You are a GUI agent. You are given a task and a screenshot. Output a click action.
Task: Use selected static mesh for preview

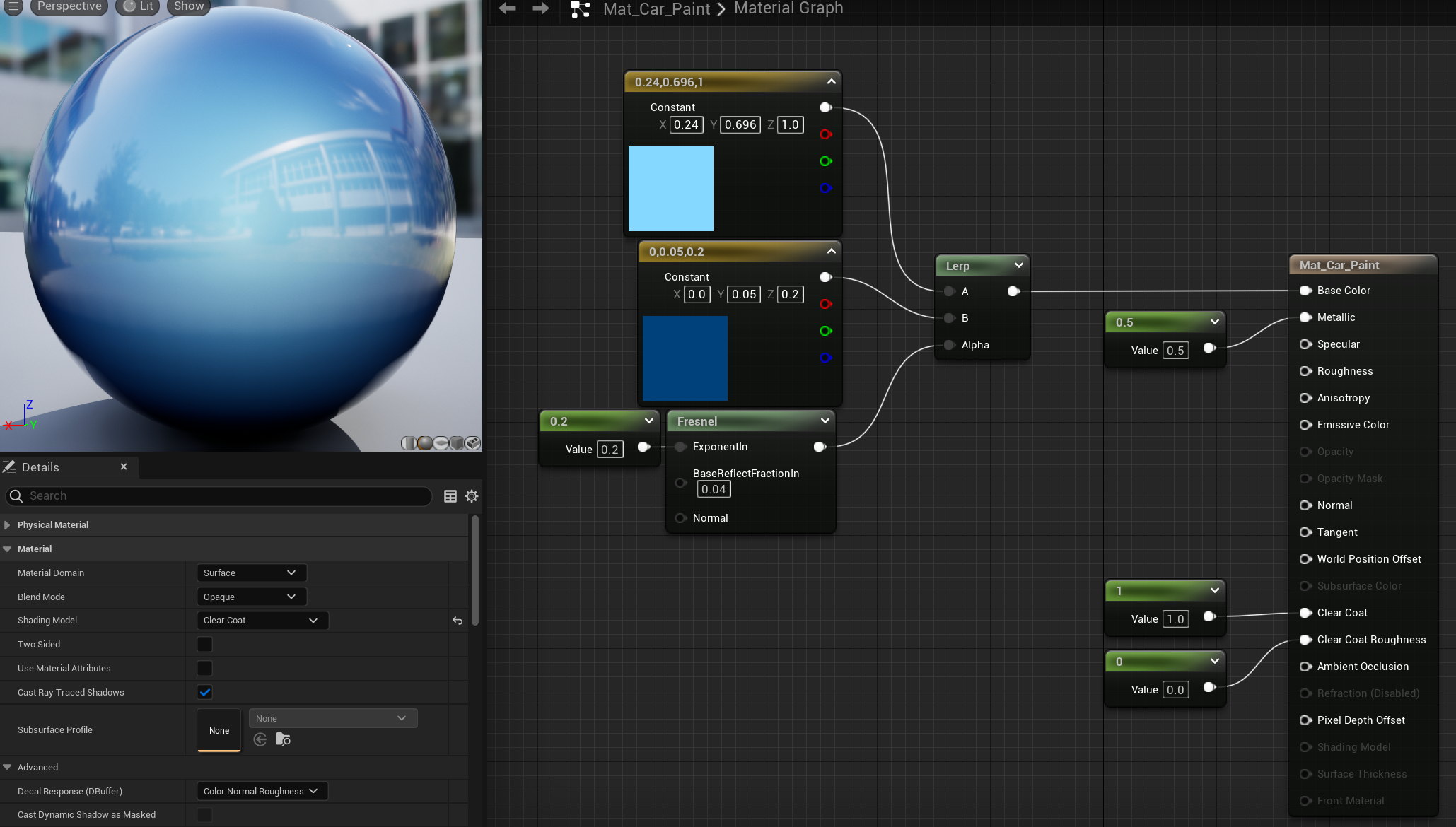[x=473, y=443]
